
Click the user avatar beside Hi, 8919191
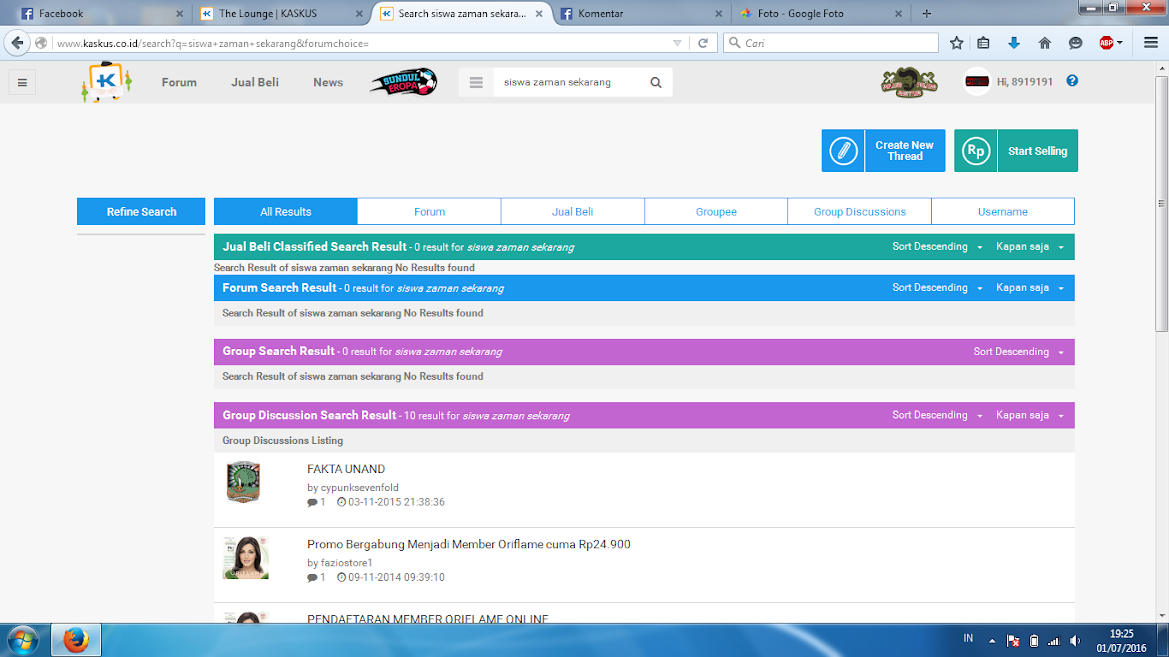click(x=977, y=81)
